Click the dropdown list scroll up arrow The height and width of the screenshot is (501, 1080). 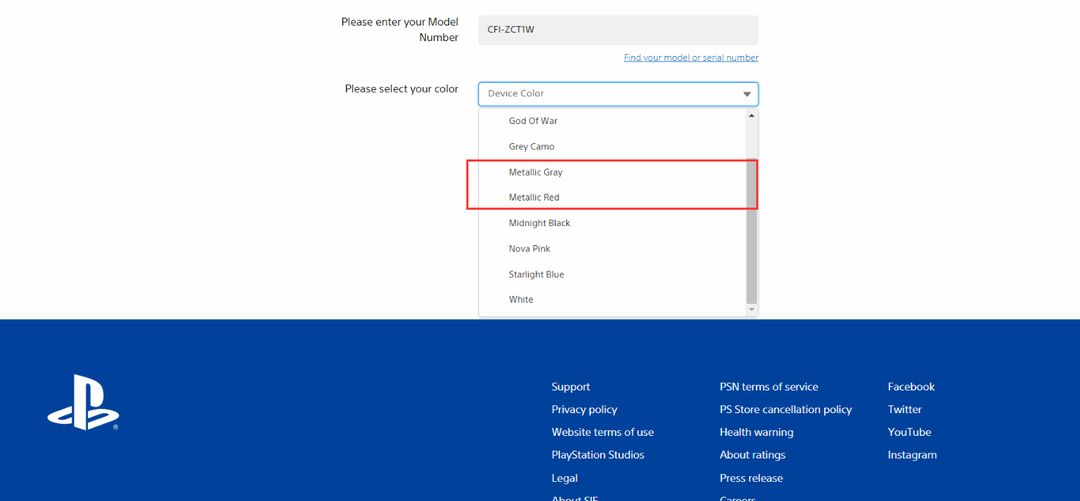pyautogui.click(x=751, y=115)
